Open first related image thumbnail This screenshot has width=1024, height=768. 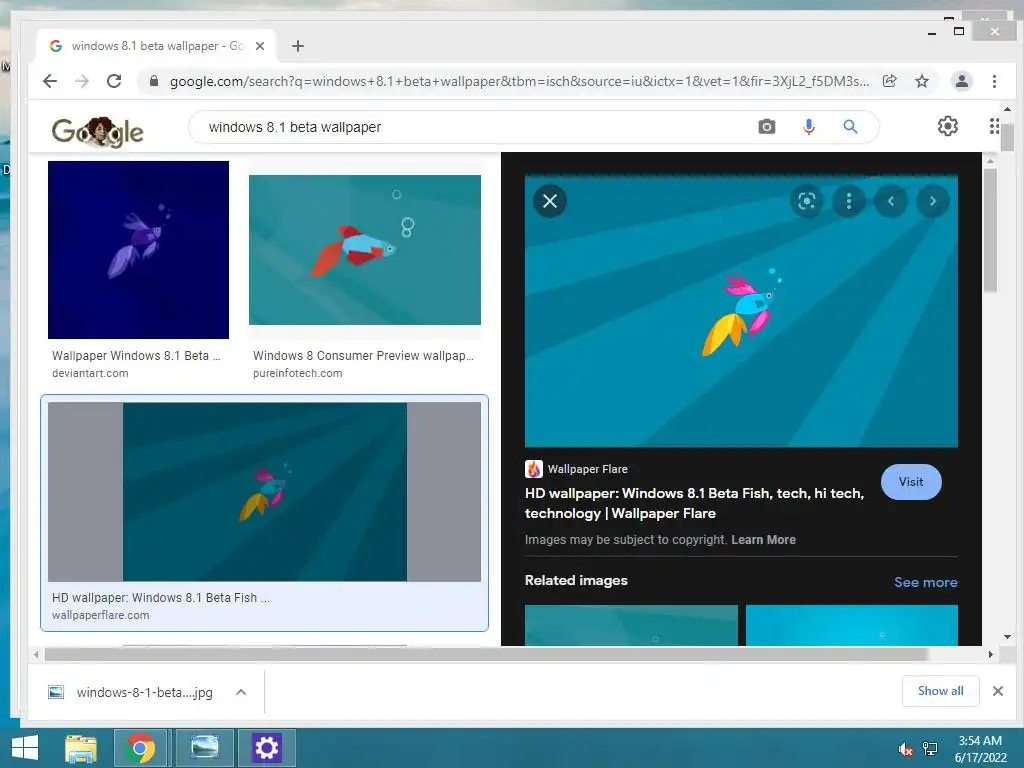click(632, 625)
